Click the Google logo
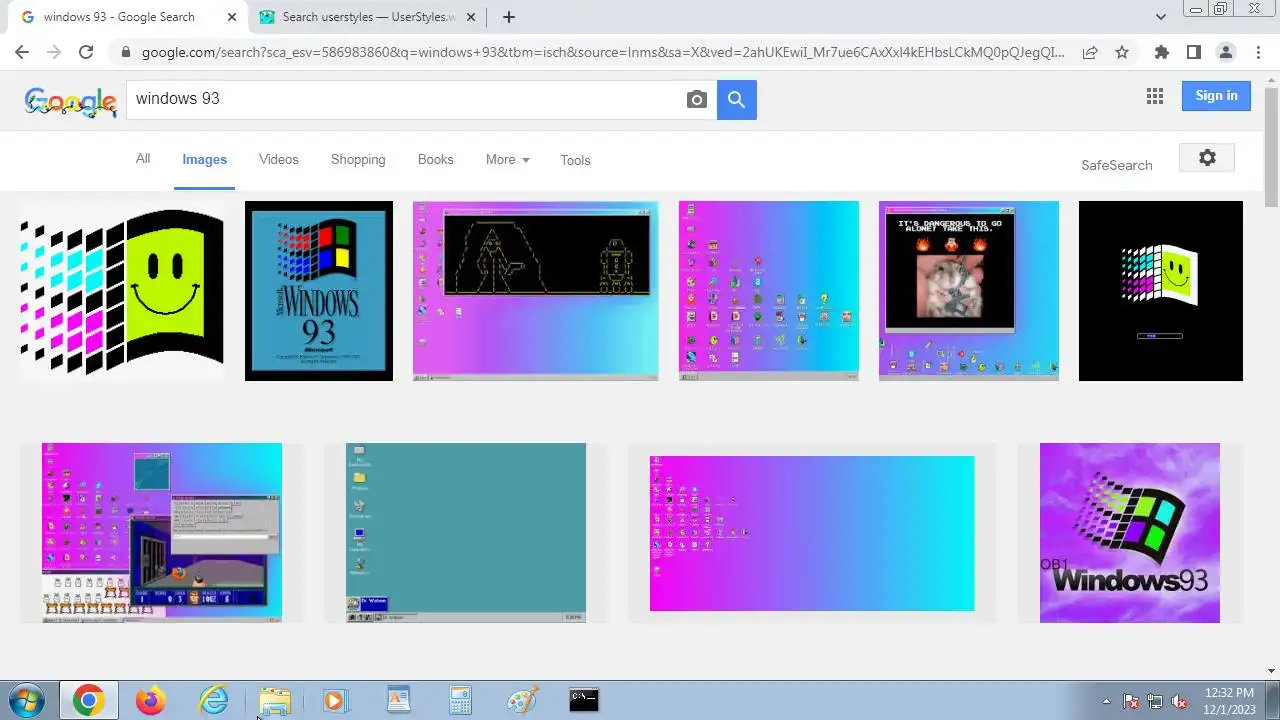This screenshot has height=720, width=1280. click(70, 101)
